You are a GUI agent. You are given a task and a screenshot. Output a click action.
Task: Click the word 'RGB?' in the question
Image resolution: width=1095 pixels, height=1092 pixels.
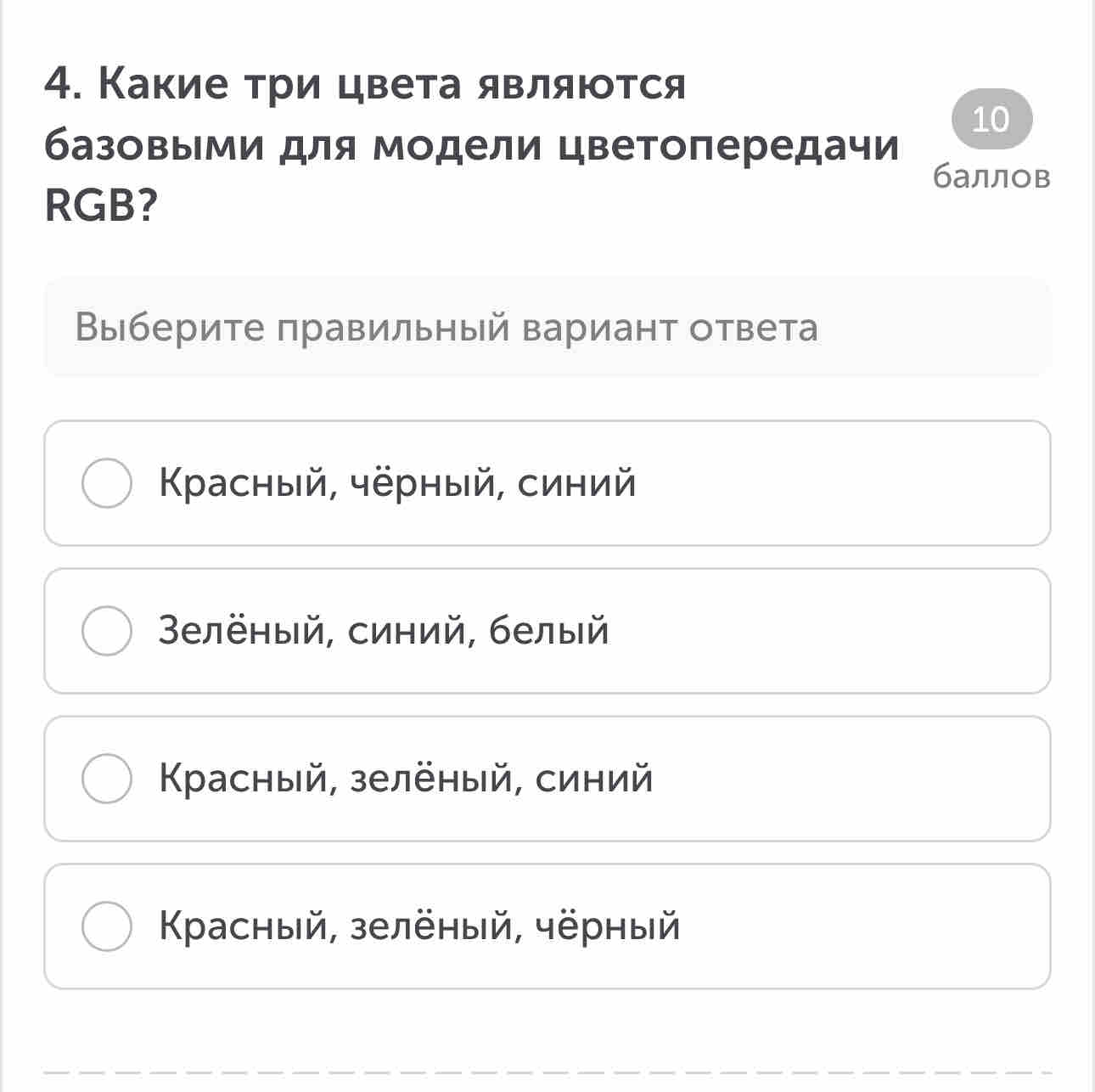(x=101, y=205)
